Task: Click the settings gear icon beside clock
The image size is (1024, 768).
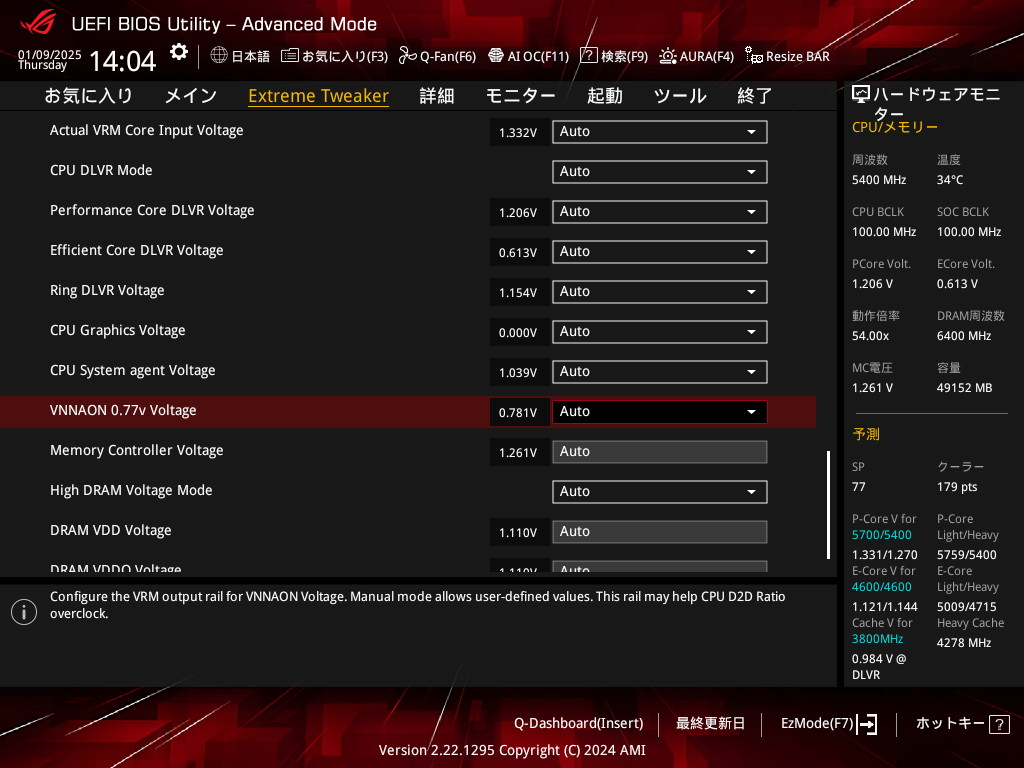Action: 178,53
